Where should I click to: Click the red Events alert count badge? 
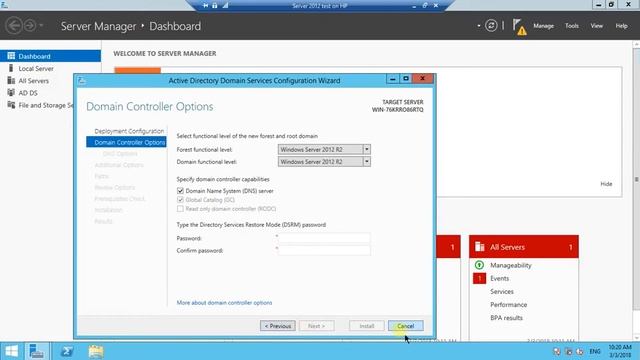tap(480, 278)
